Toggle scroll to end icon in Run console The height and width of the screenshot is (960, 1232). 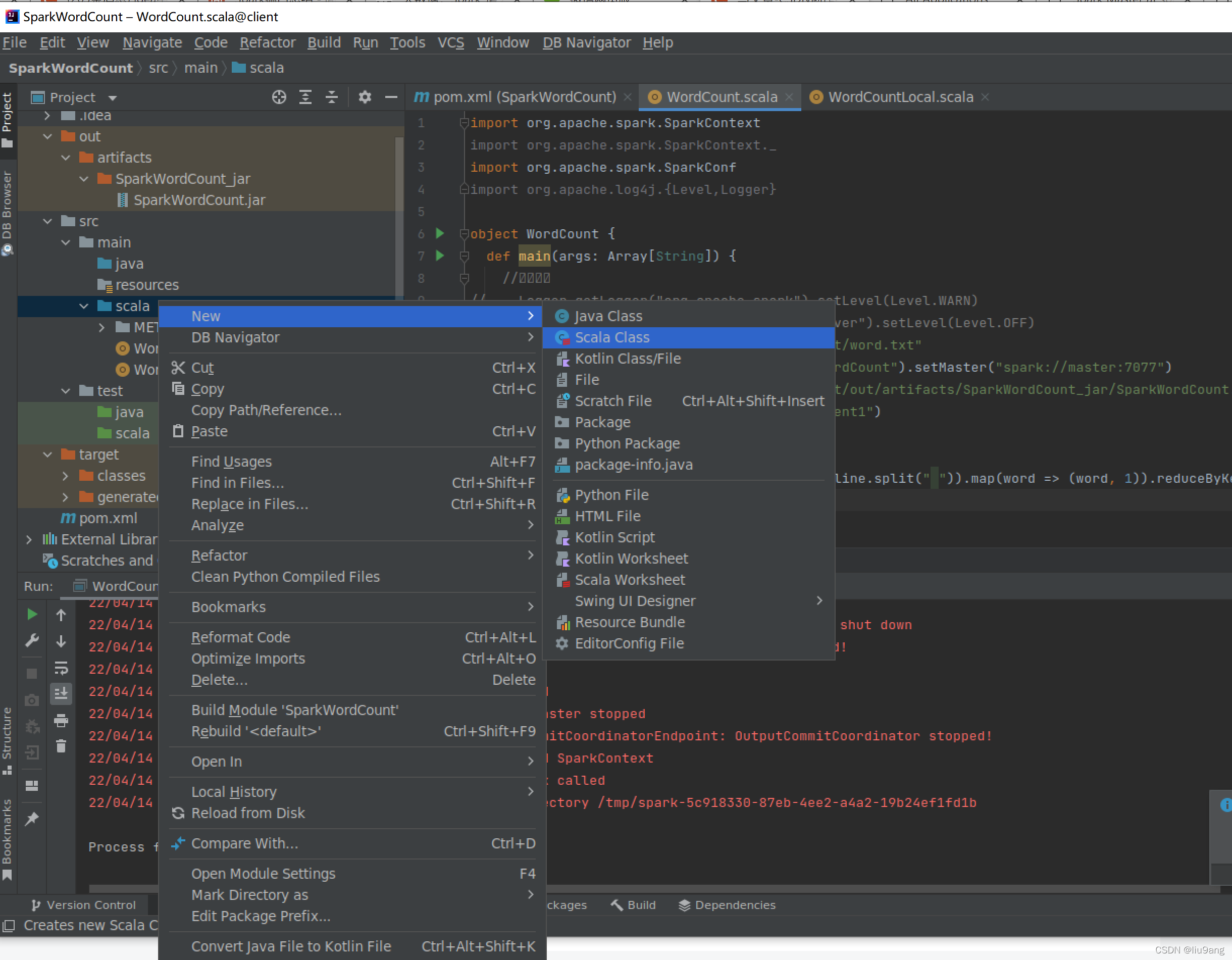coord(61,694)
